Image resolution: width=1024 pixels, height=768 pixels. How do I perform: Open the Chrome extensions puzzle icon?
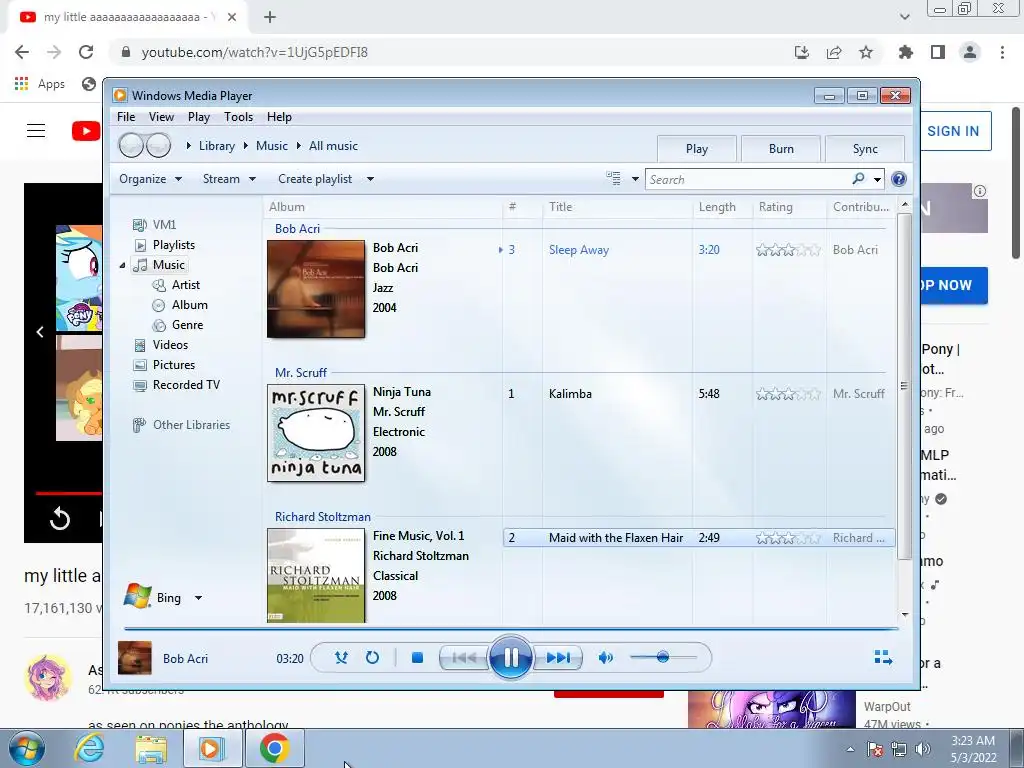pyautogui.click(x=906, y=52)
